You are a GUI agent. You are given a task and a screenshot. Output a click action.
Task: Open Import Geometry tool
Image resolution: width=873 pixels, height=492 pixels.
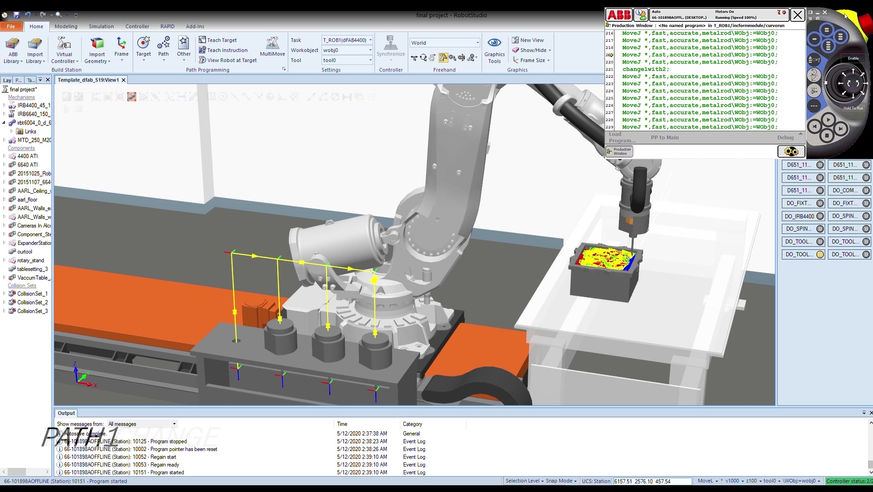pos(97,50)
